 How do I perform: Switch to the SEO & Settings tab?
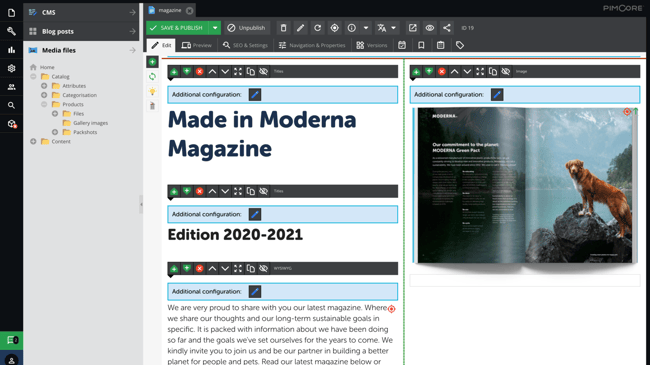pyautogui.click(x=245, y=45)
